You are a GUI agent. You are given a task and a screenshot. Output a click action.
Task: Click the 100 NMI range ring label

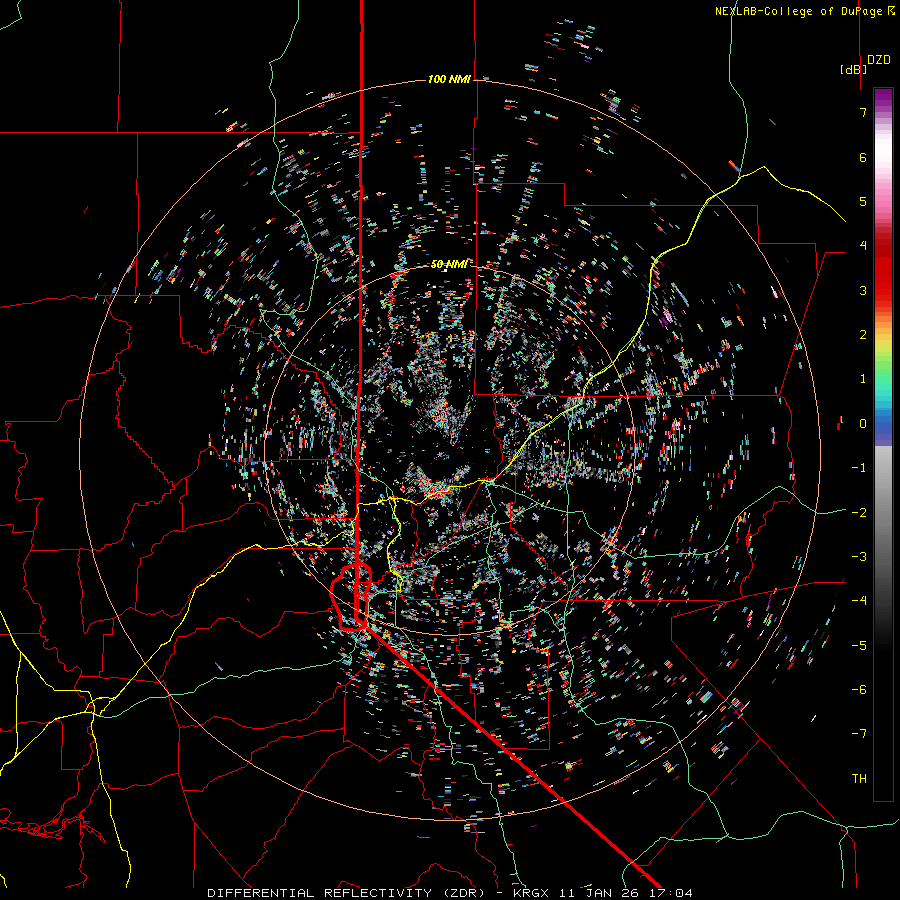(x=449, y=79)
